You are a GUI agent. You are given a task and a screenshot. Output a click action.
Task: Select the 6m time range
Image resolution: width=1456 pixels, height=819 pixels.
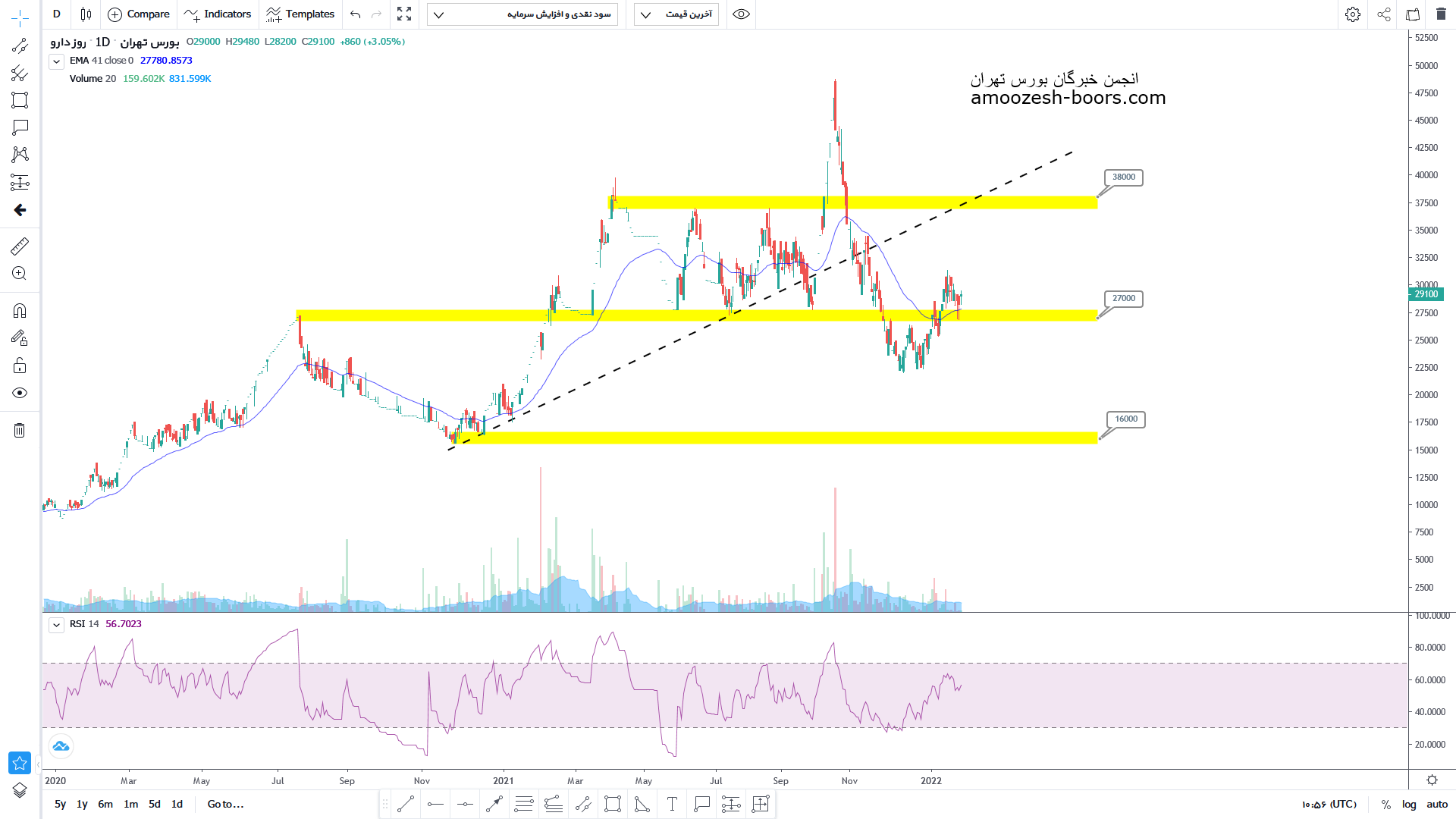[x=105, y=805]
